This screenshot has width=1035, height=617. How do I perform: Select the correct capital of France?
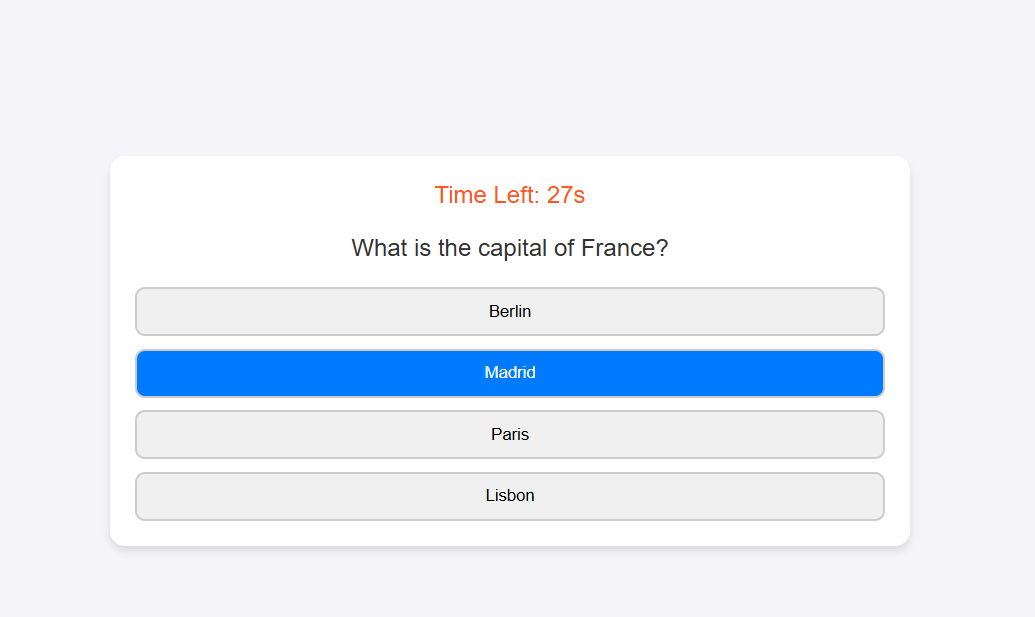click(x=510, y=434)
